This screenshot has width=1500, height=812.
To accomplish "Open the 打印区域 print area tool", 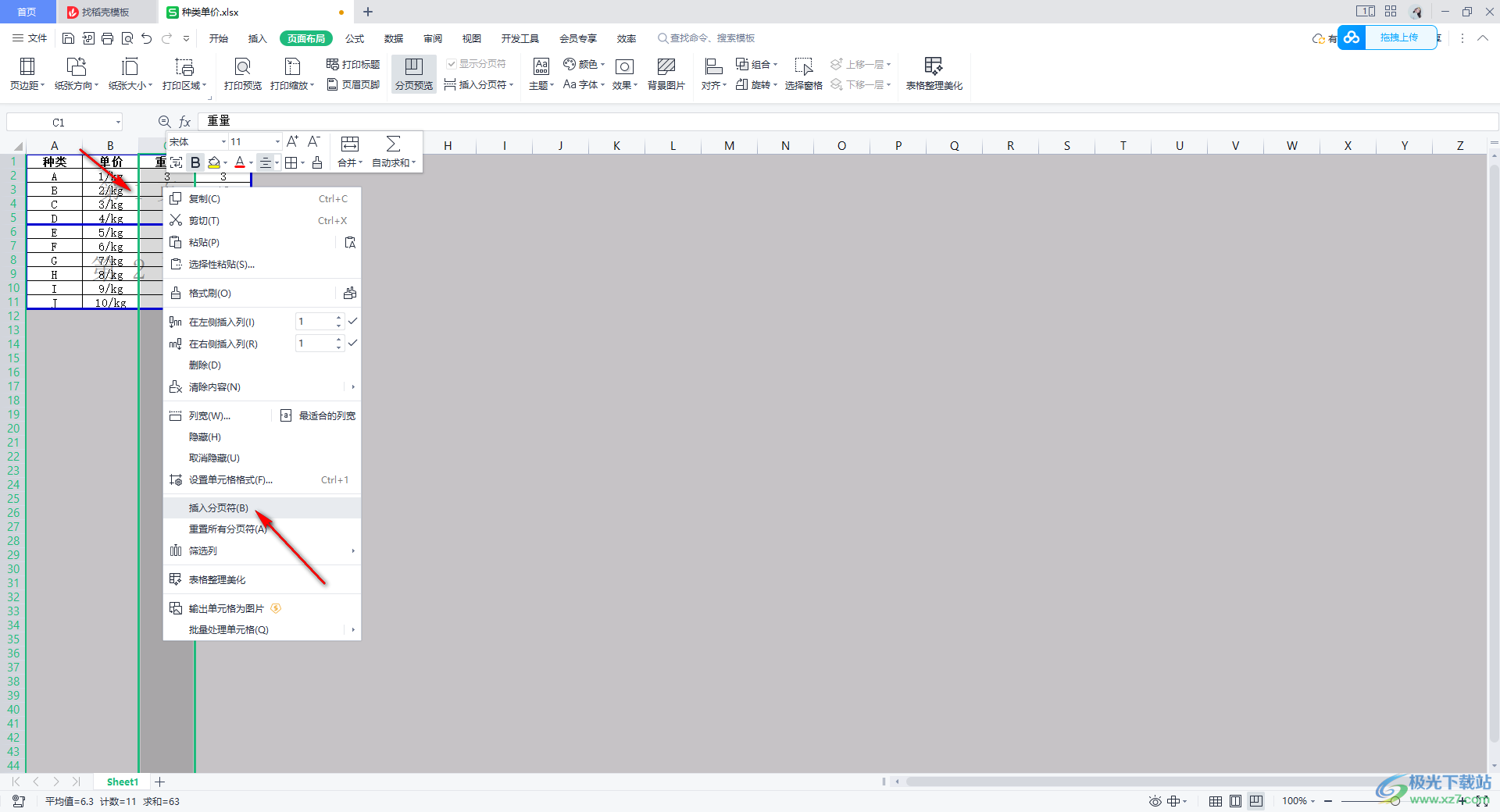I will [x=184, y=74].
